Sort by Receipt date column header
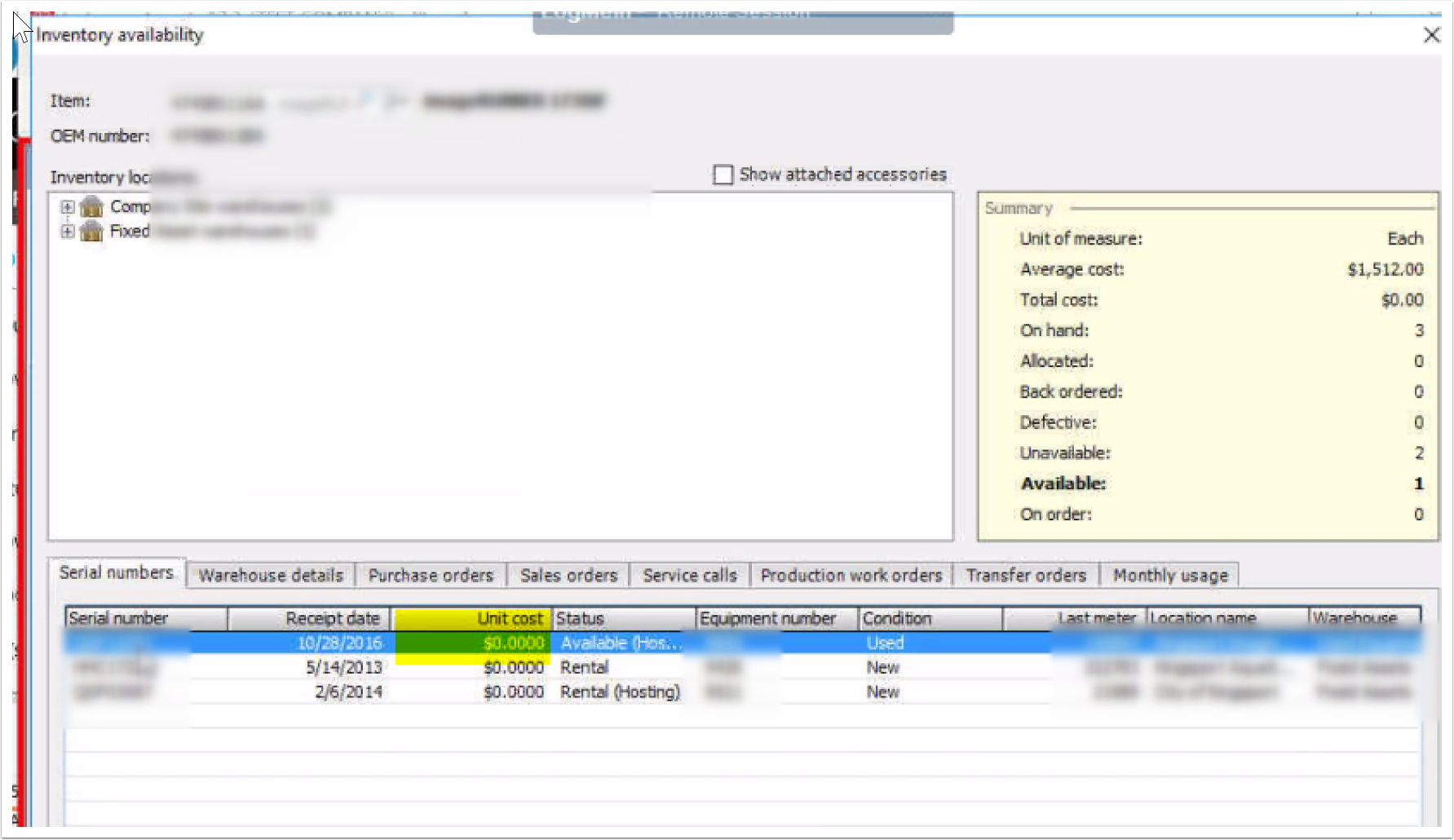Image resolution: width=1454 pixels, height=840 pixels. tap(309, 619)
